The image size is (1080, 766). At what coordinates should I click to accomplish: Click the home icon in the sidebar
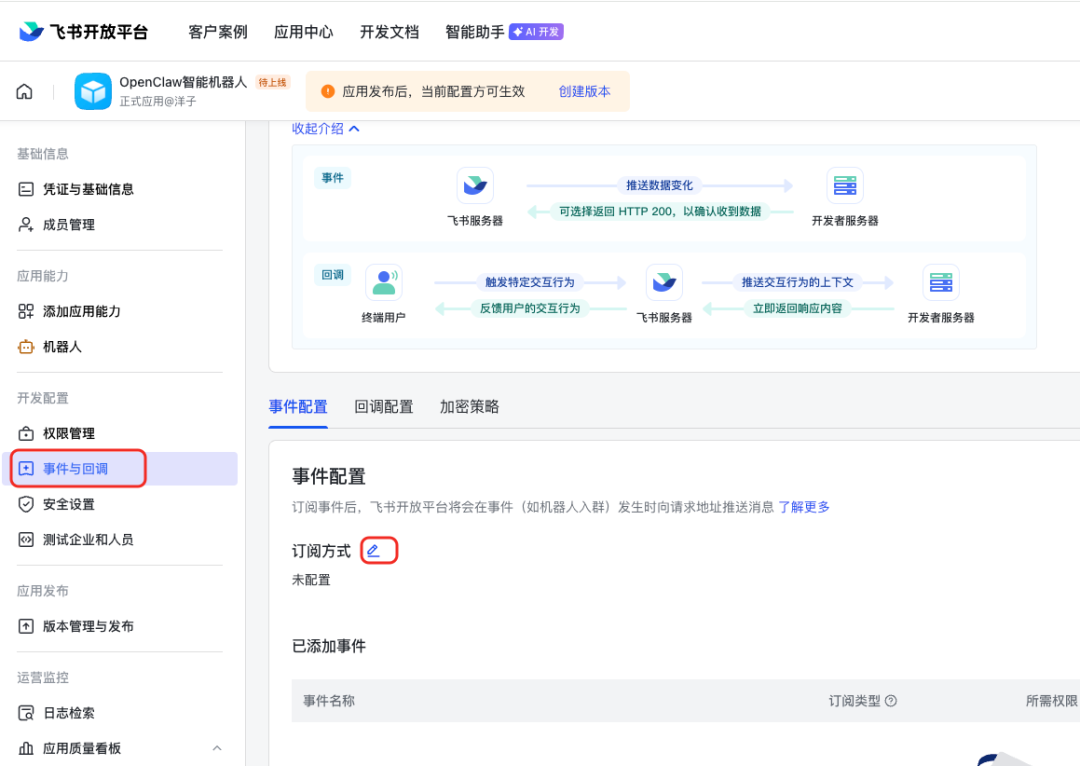point(24,90)
